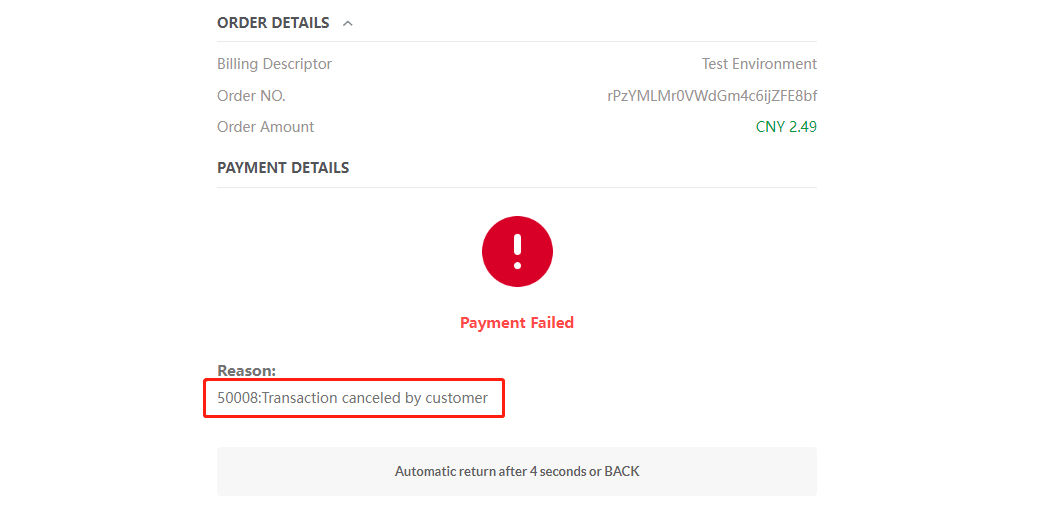Click the divider line under ORDER DETAILS
Image resolution: width=1038 pixels, height=526 pixels.
click(517, 42)
